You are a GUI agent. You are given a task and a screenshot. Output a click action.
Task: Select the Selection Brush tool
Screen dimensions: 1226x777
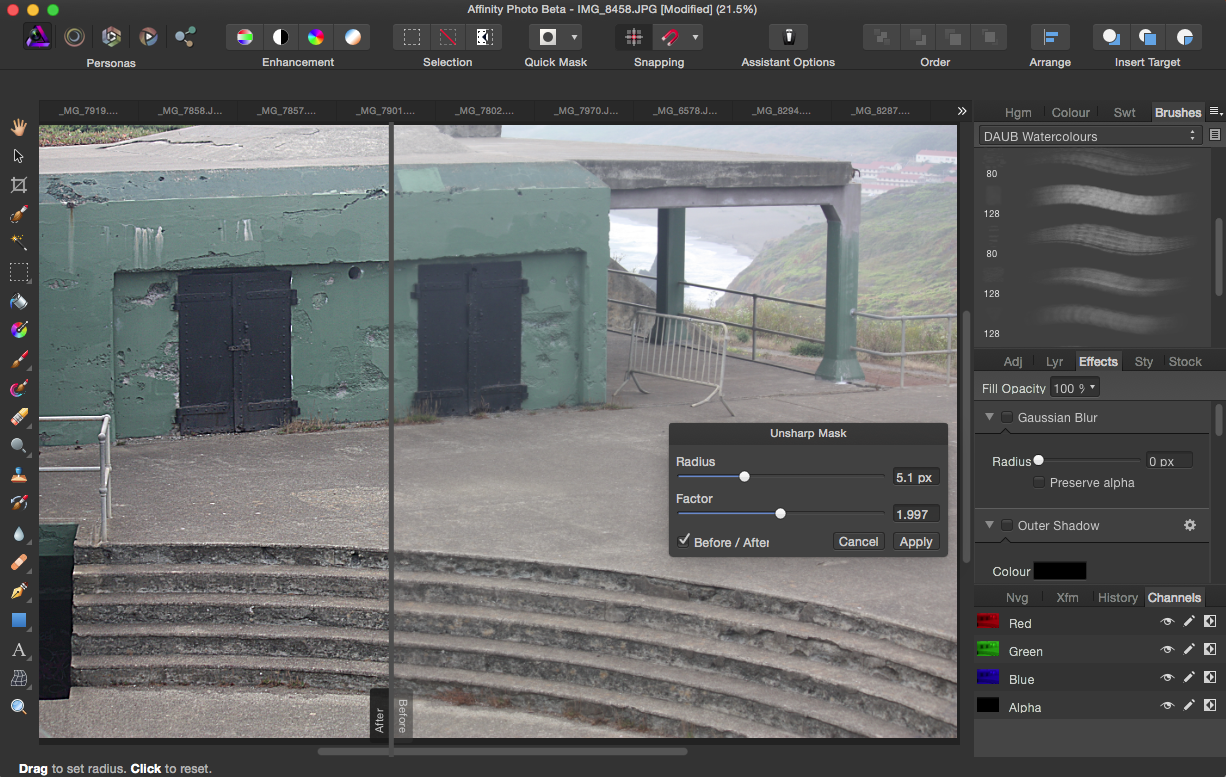click(18, 214)
